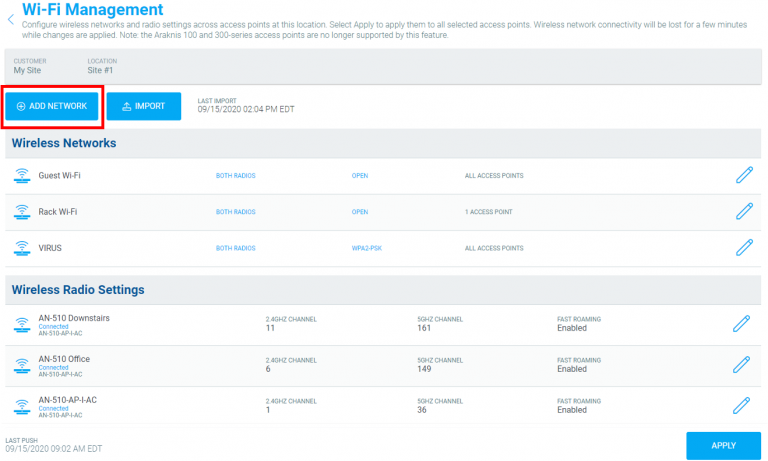The image size is (768, 461).
Task: Select the Guest Wi-Fi network name
Action: click(59, 175)
